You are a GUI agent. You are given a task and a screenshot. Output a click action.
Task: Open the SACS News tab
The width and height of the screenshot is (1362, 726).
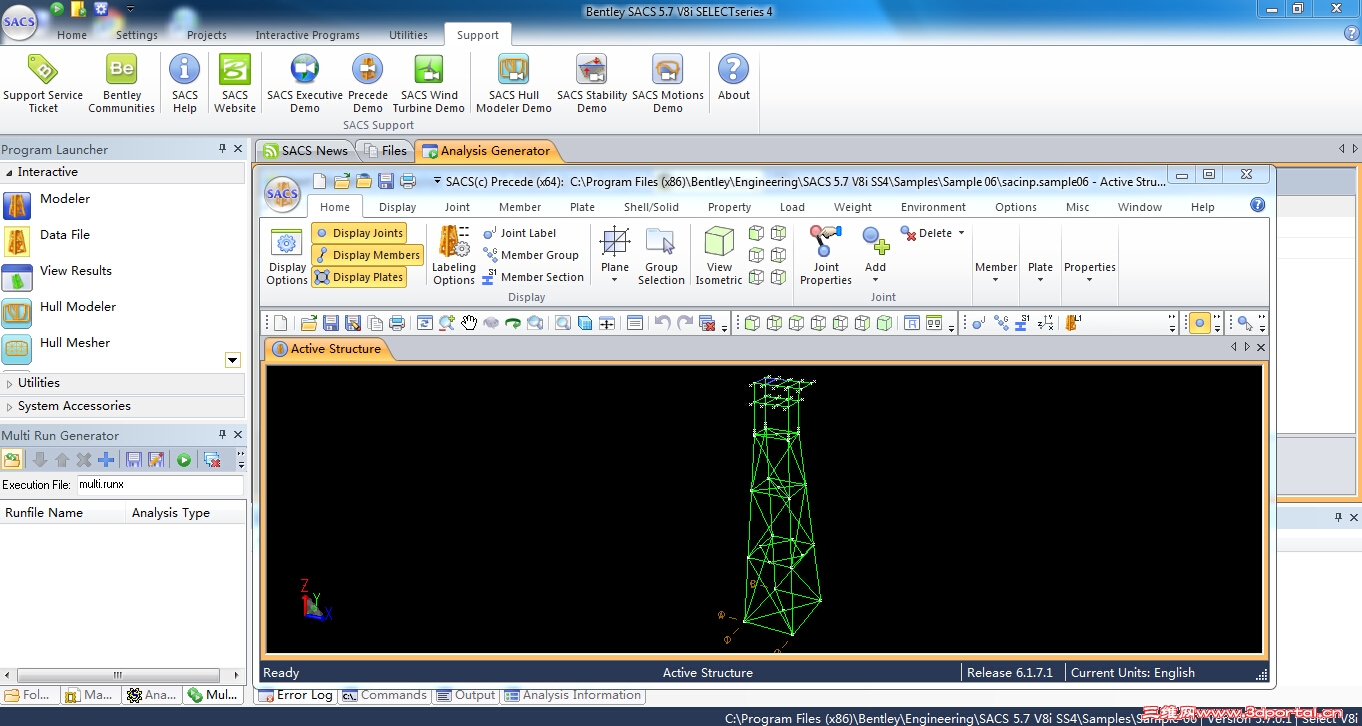[306, 151]
